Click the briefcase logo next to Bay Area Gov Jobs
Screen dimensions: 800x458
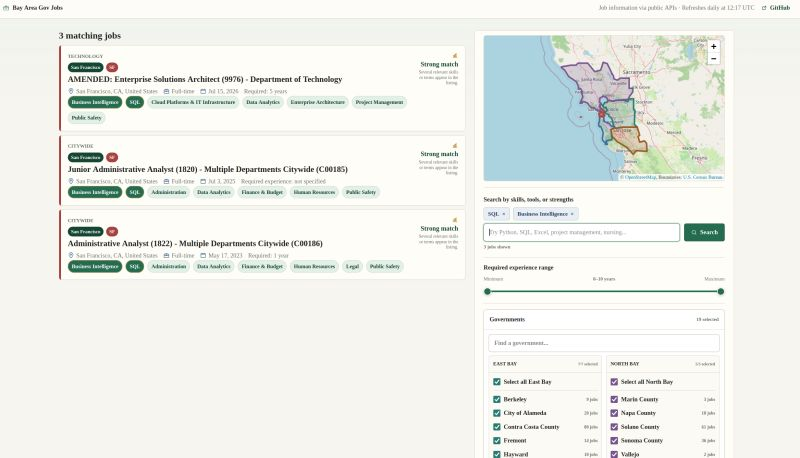click(6, 8)
